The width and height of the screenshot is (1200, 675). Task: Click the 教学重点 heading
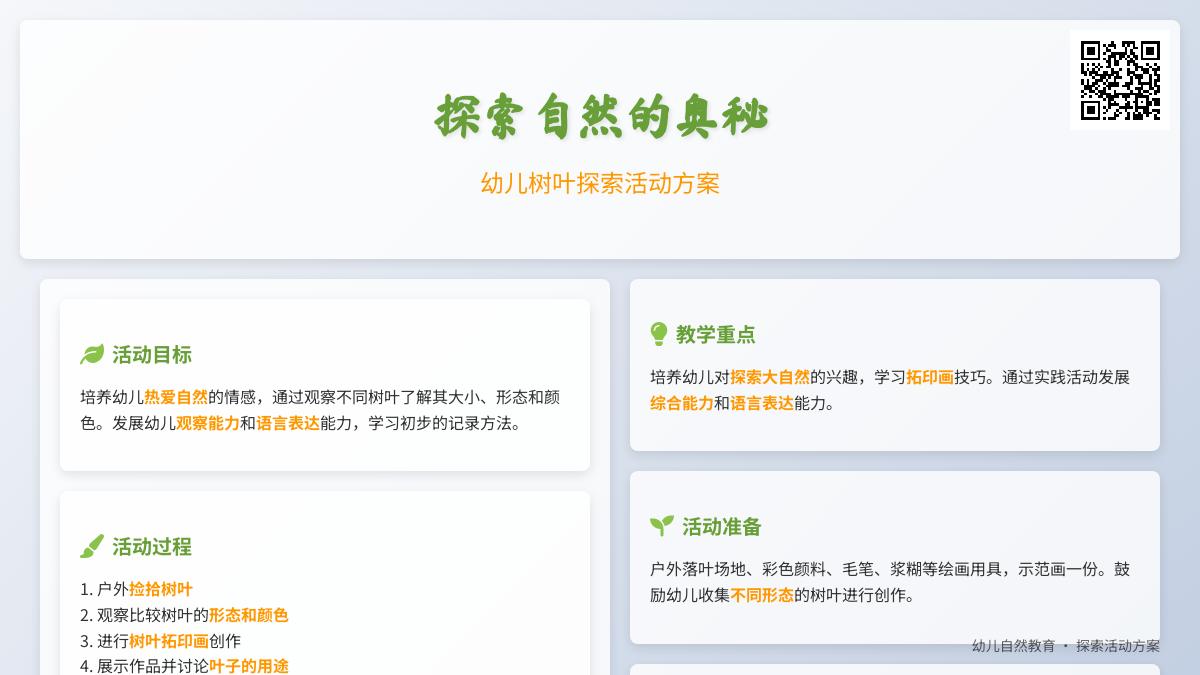pos(716,335)
